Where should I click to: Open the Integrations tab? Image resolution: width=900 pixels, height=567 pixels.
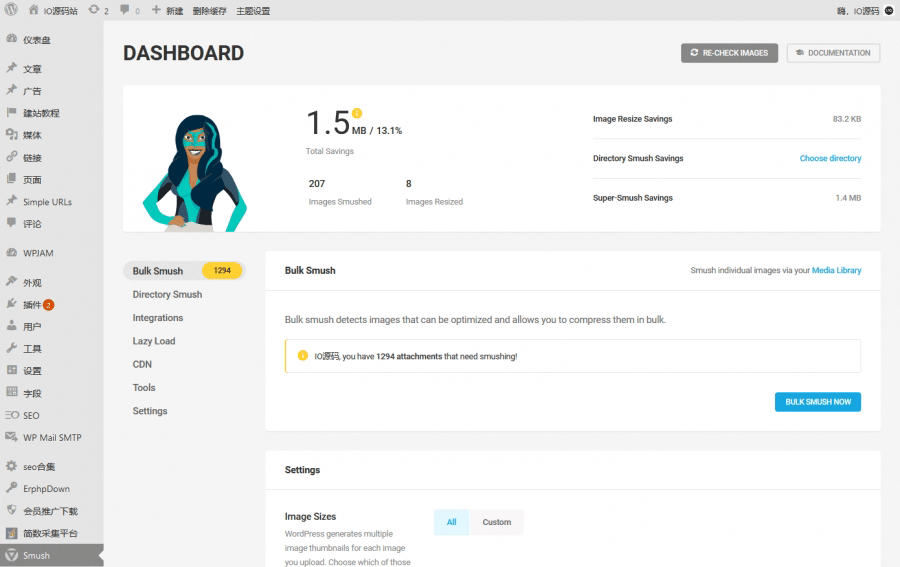coord(158,318)
